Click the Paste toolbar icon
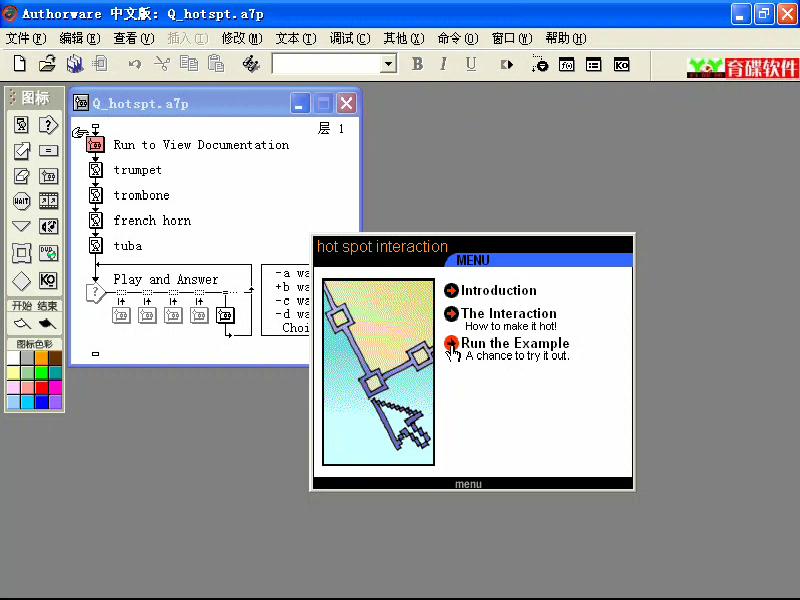The height and width of the screenshot is (600, 800). [x=216, y=64]
